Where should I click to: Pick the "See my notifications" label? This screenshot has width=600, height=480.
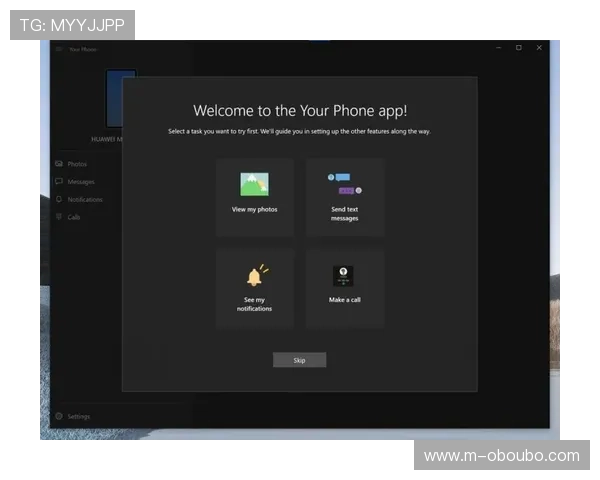[x=254, y=304]
